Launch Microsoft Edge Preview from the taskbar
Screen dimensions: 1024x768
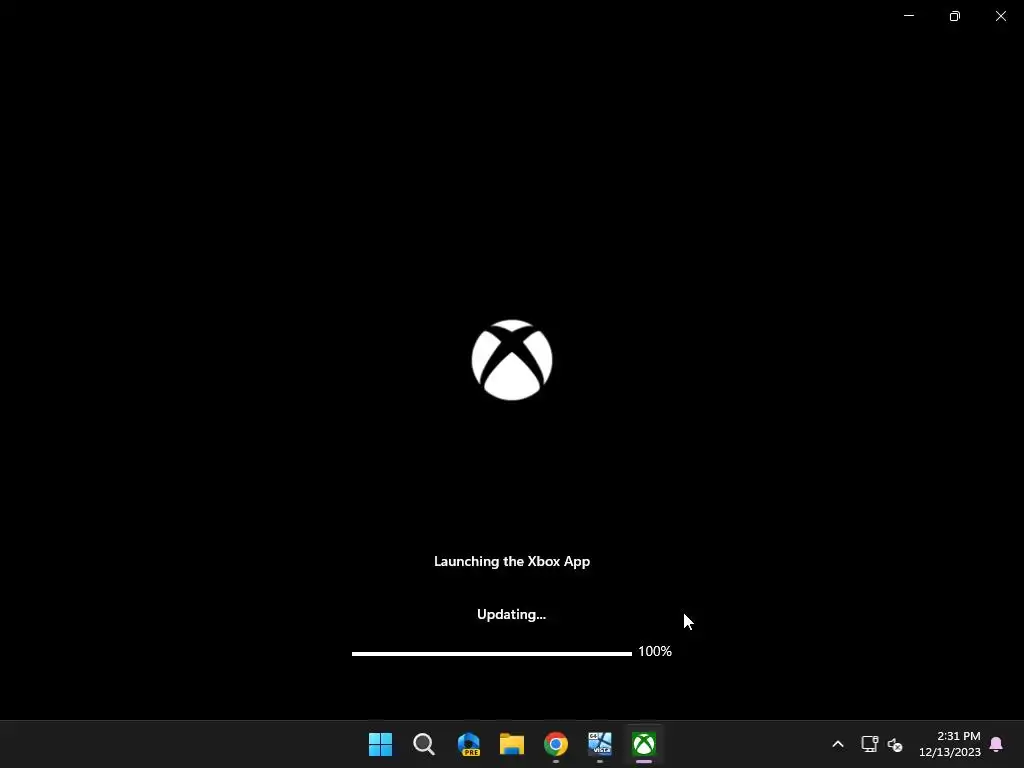pyautogui.click(x=468, y=744)
